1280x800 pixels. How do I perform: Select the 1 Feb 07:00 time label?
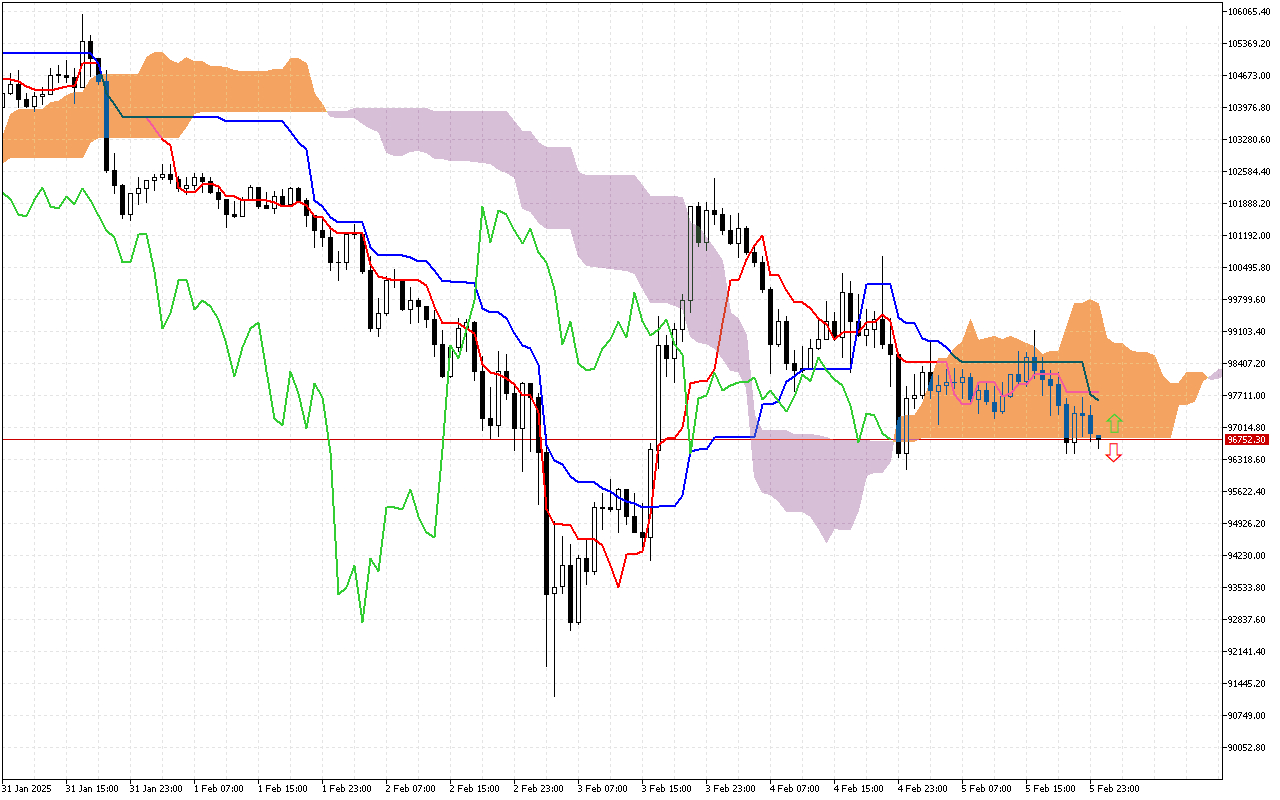219,788
